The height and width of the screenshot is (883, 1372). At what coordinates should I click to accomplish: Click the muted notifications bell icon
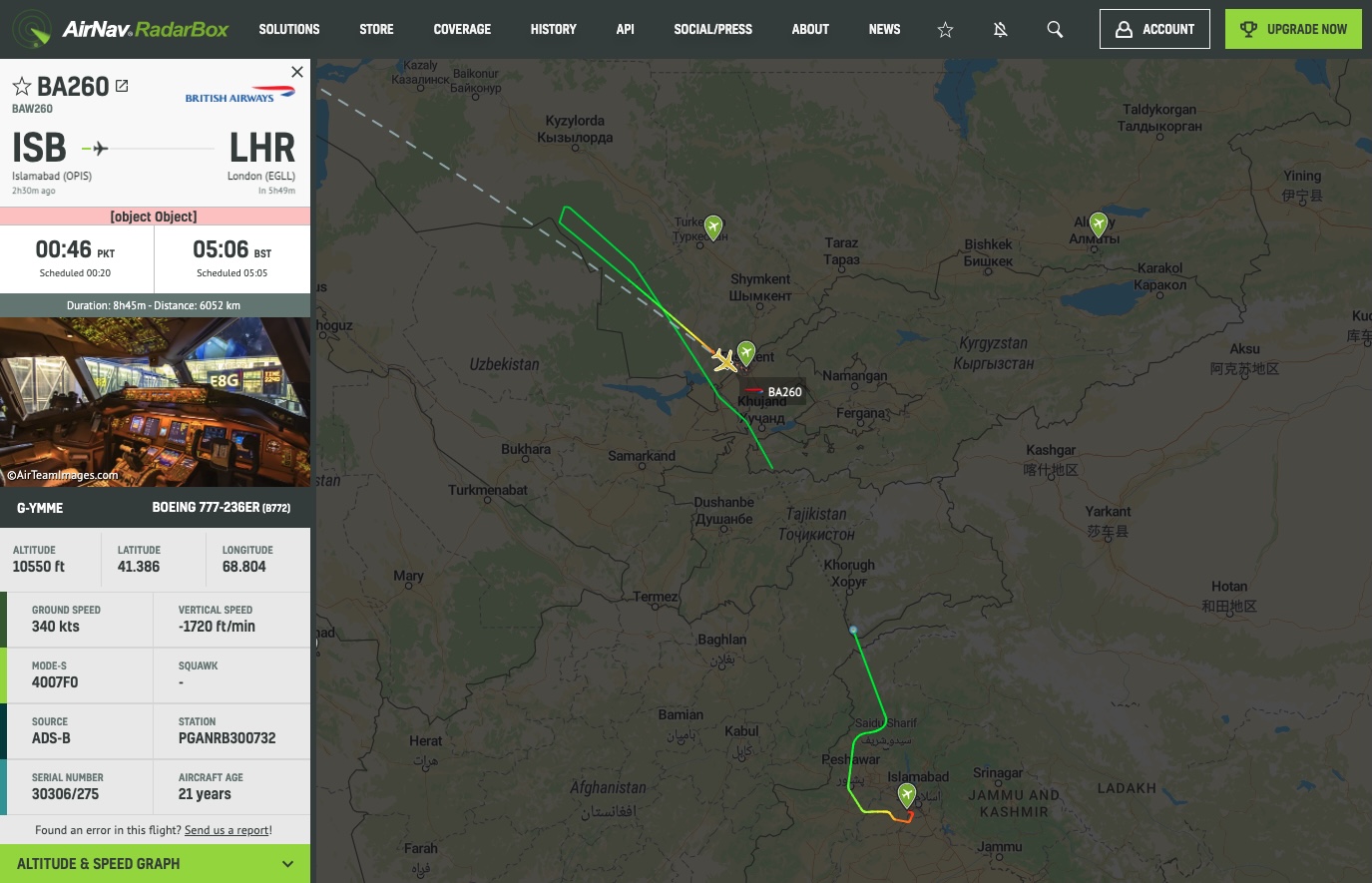pos(1000,30)
